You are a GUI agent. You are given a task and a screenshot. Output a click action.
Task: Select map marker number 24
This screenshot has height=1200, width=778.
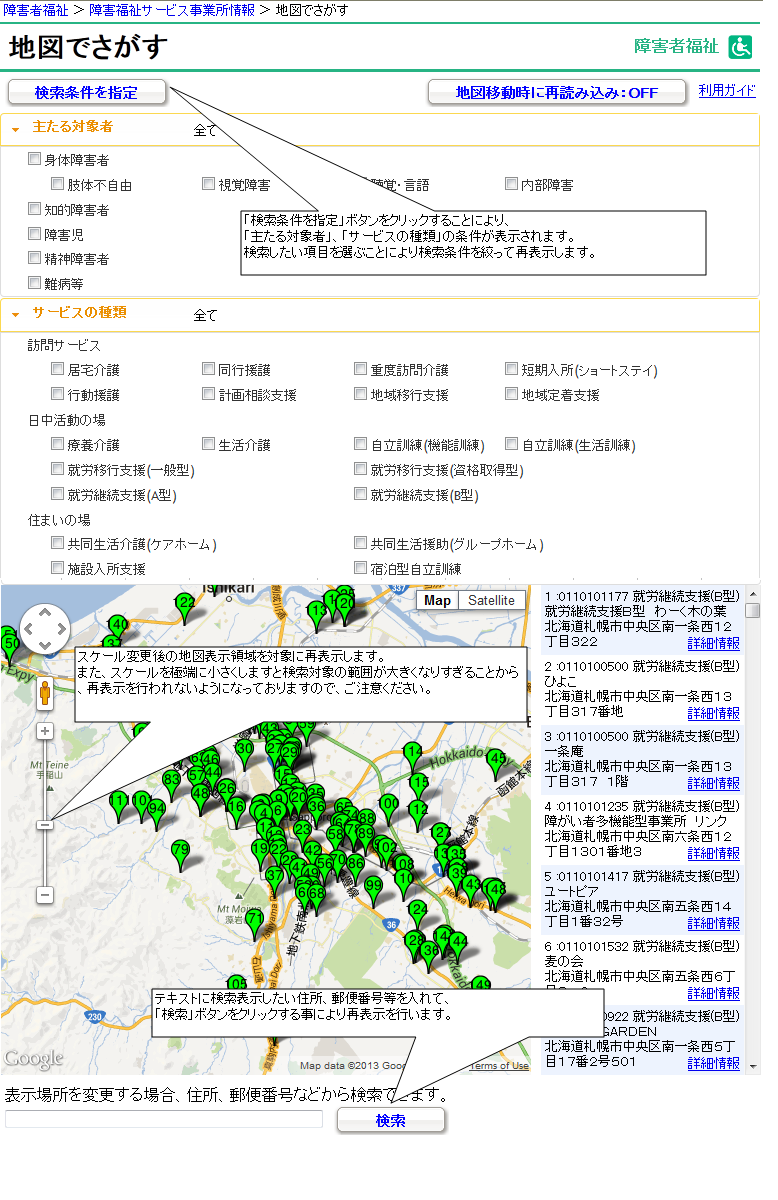point(419,914)
